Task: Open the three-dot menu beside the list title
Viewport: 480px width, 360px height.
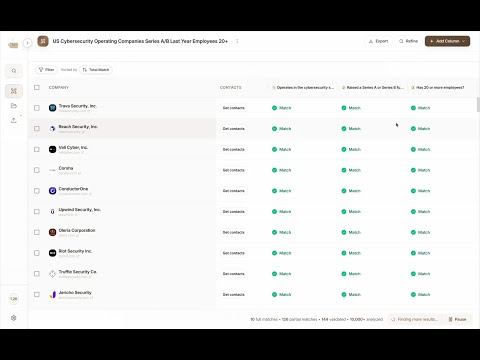Action: [x=237, y=41]
